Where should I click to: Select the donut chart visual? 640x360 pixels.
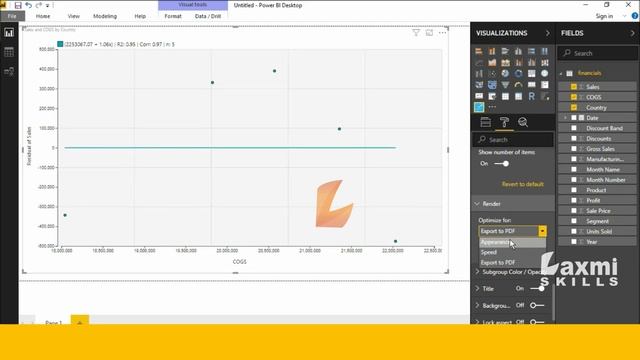coord(518,74)
